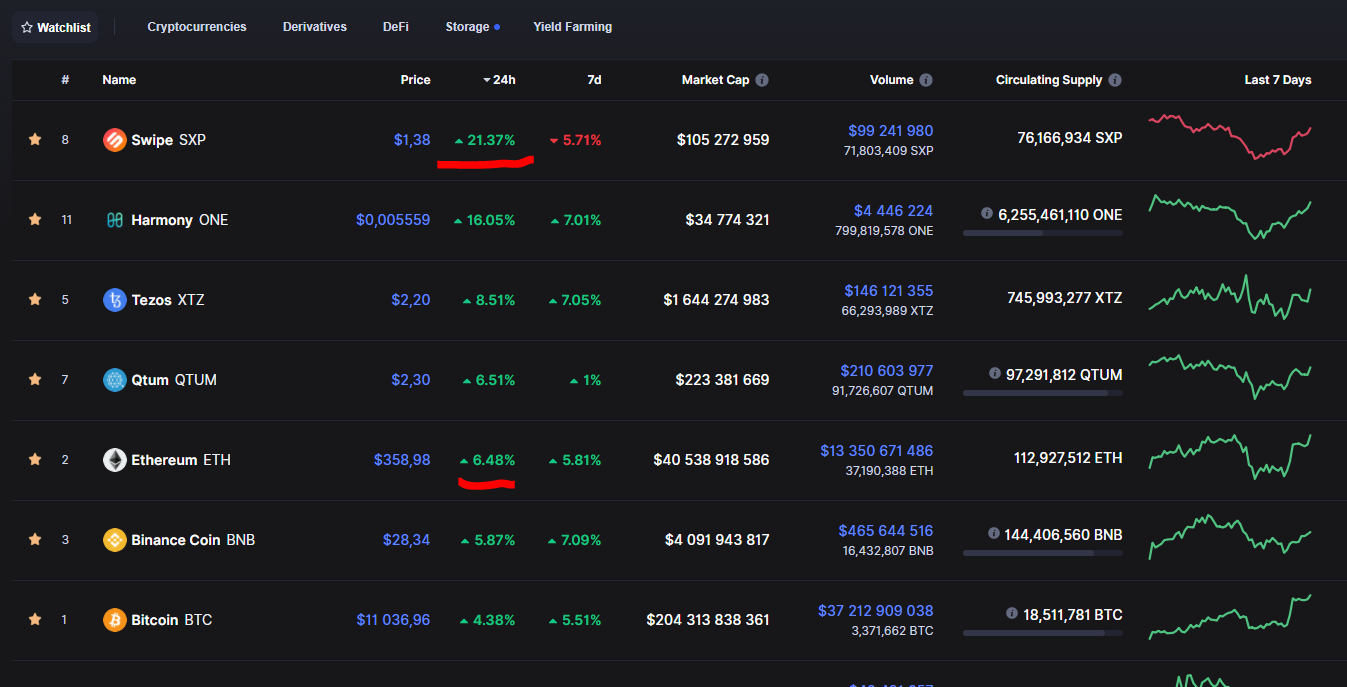Click the Tezos coin logo

pyautogui.click(x=115, y=300)
